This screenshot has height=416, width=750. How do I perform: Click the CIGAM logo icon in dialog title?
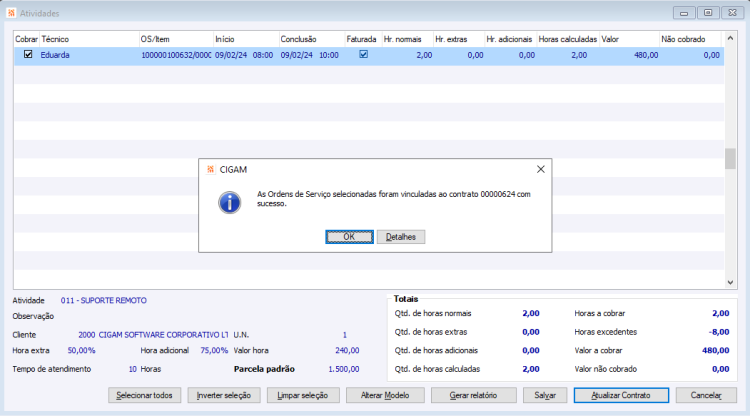(x=210, y=170)
